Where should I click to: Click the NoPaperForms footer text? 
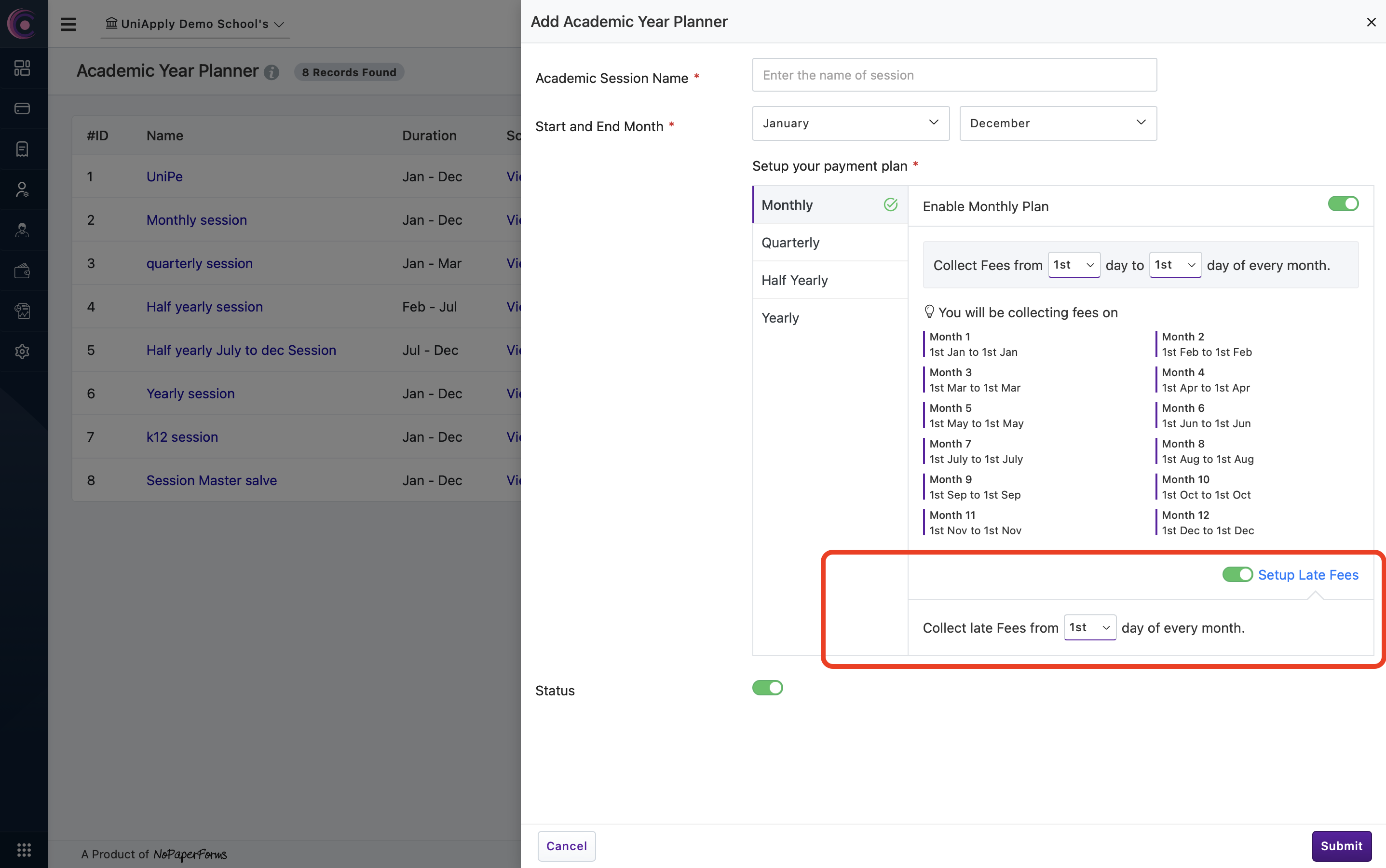point(190,854)
